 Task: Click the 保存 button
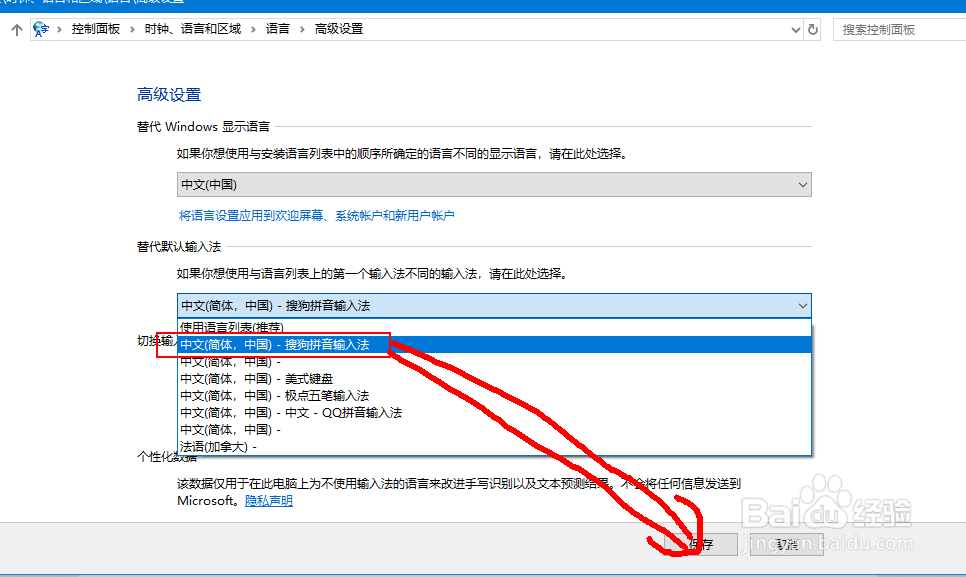700,544
